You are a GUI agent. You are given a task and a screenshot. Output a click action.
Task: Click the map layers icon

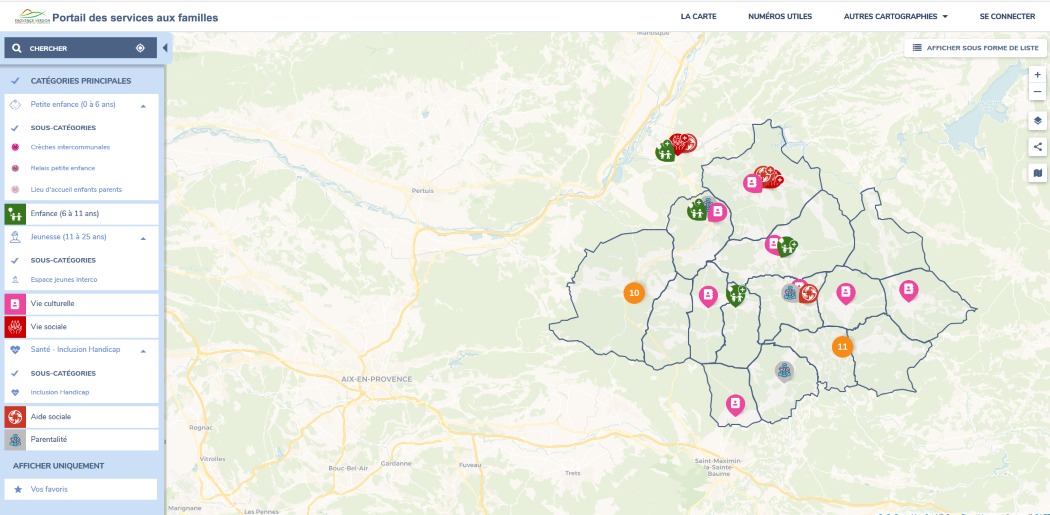pos(1037,120)
